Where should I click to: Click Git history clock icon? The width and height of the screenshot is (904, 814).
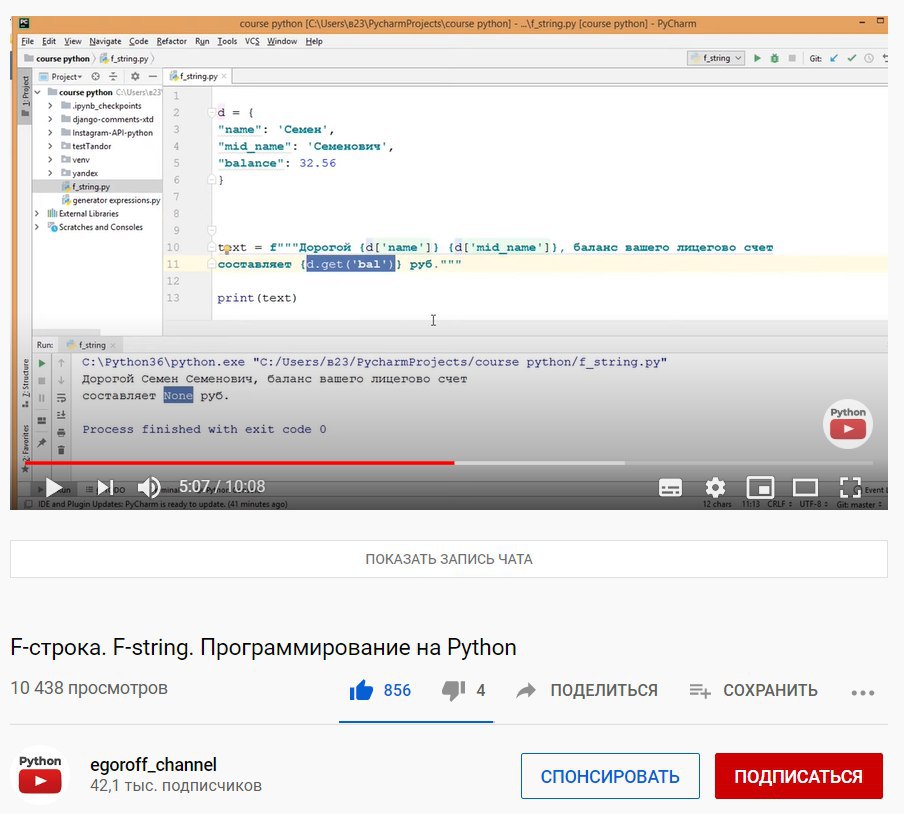[869, 58]
